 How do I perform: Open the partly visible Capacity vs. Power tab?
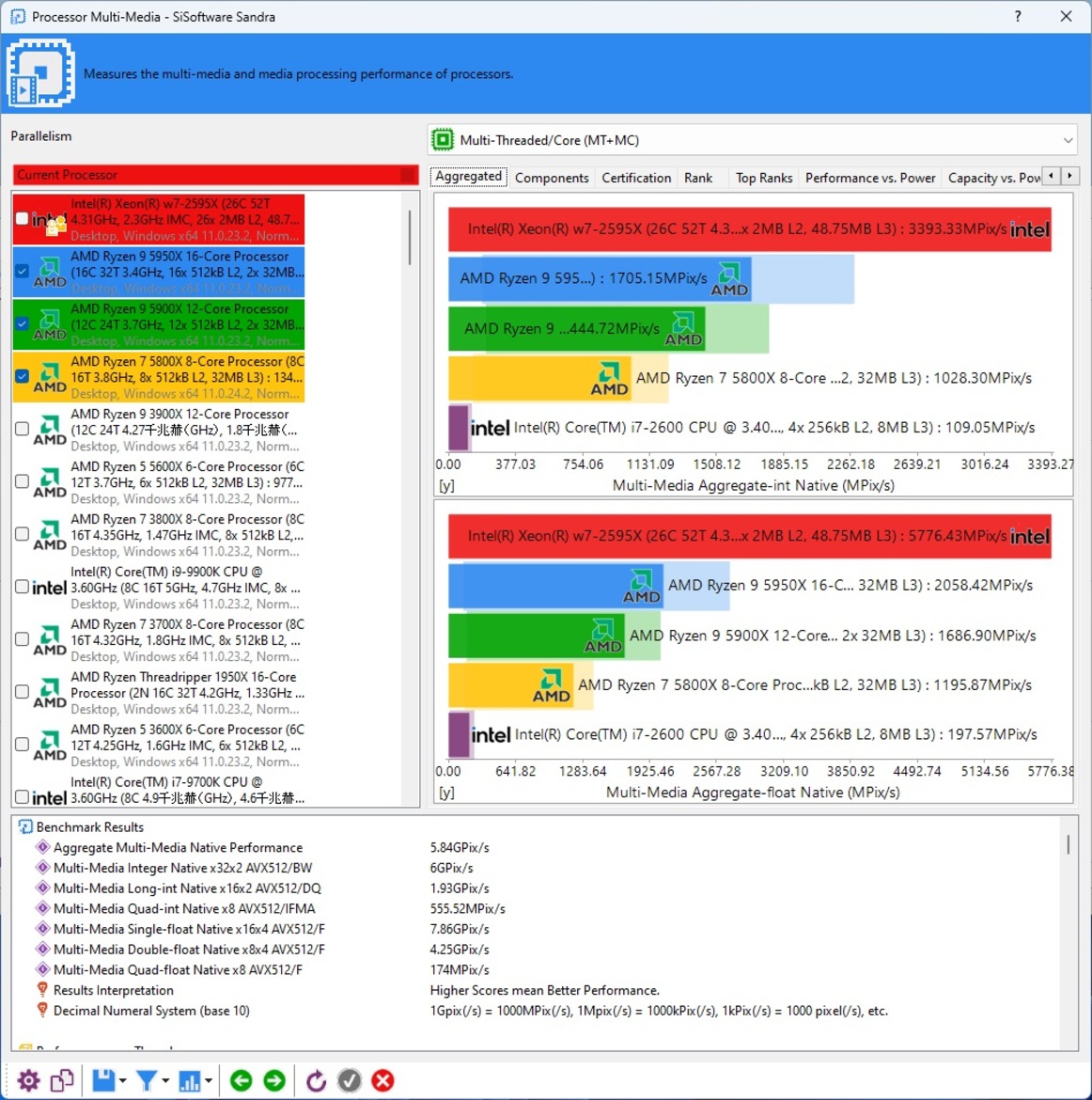(993, 178)
